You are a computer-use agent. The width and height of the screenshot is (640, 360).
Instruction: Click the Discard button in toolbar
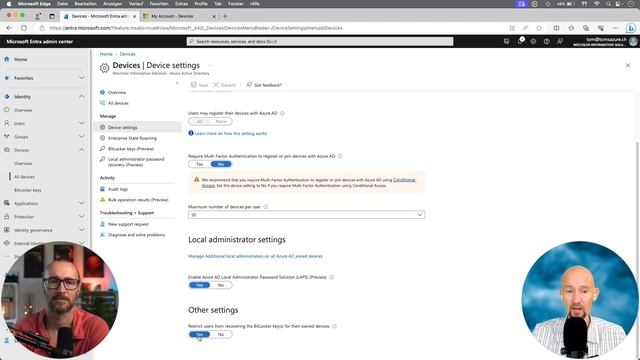click(224, 85)
